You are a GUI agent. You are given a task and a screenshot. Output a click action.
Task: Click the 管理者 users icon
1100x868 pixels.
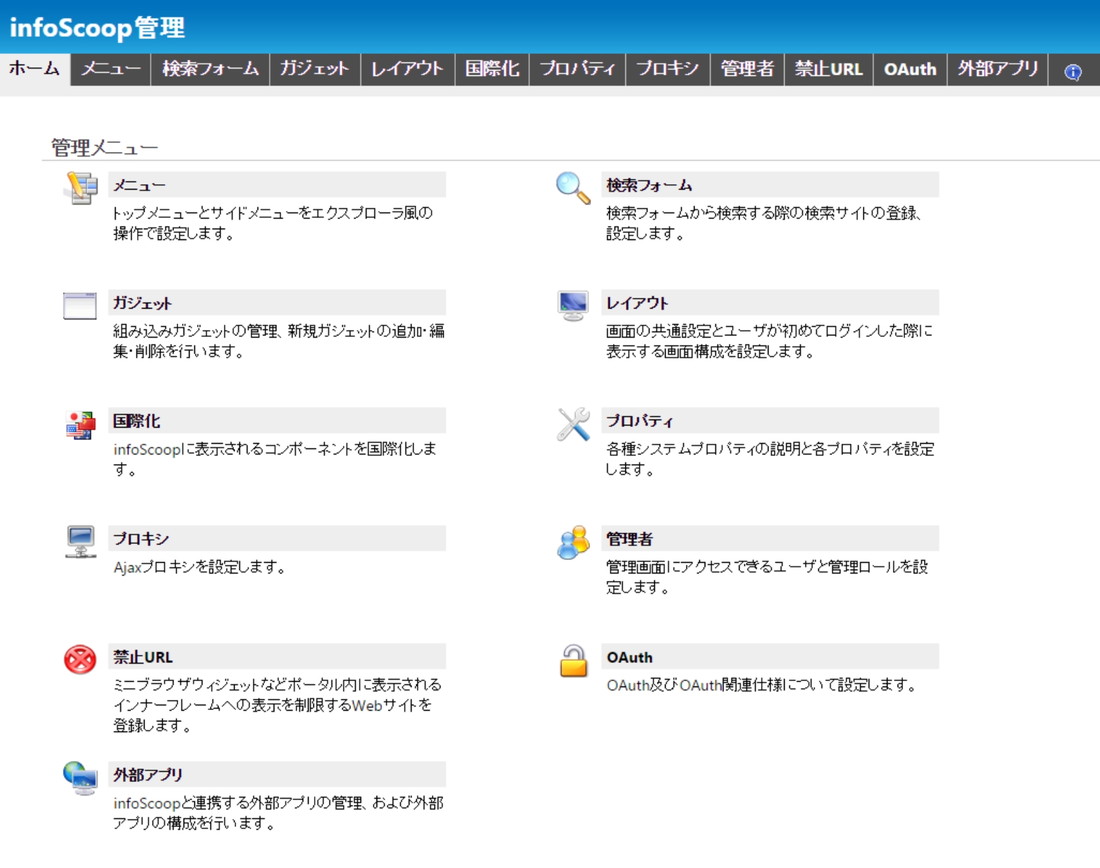[x=573, y=542]
